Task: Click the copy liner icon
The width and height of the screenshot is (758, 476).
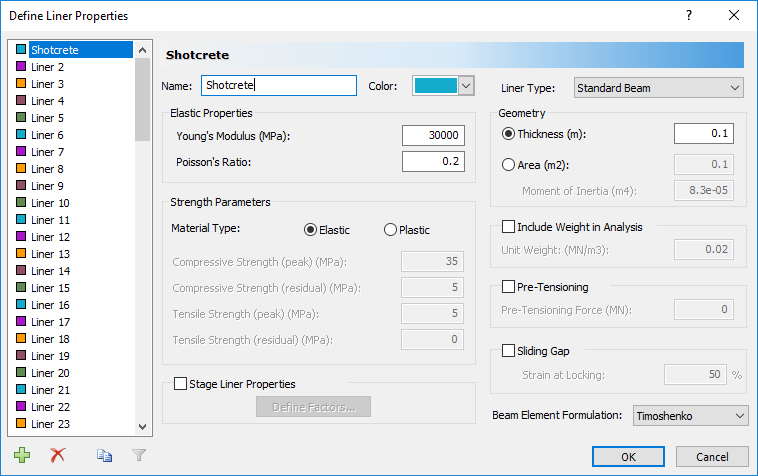Action: click(x=104, y=455)
